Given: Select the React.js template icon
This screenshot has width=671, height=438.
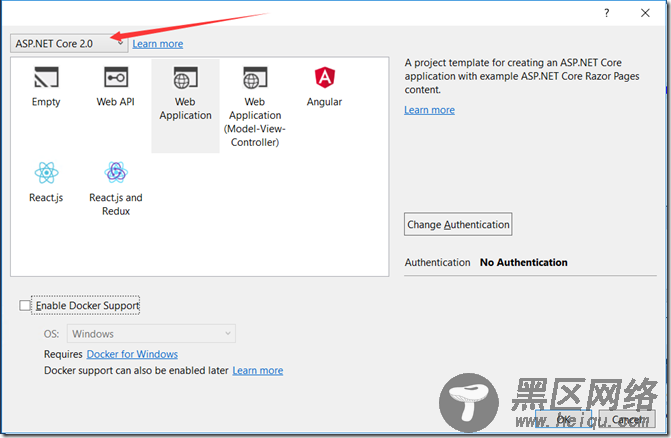Looking at the screenshot, I should click(46, 173).
